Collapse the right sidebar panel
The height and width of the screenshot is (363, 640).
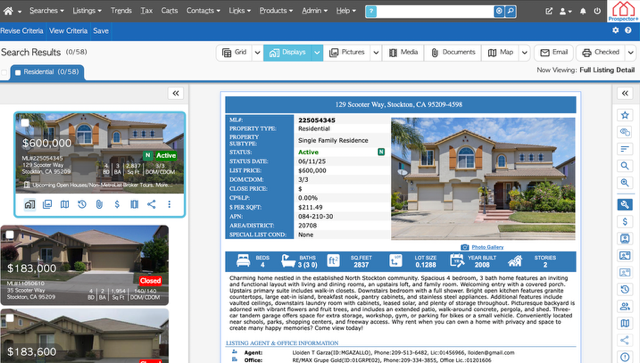click(625, 93)
